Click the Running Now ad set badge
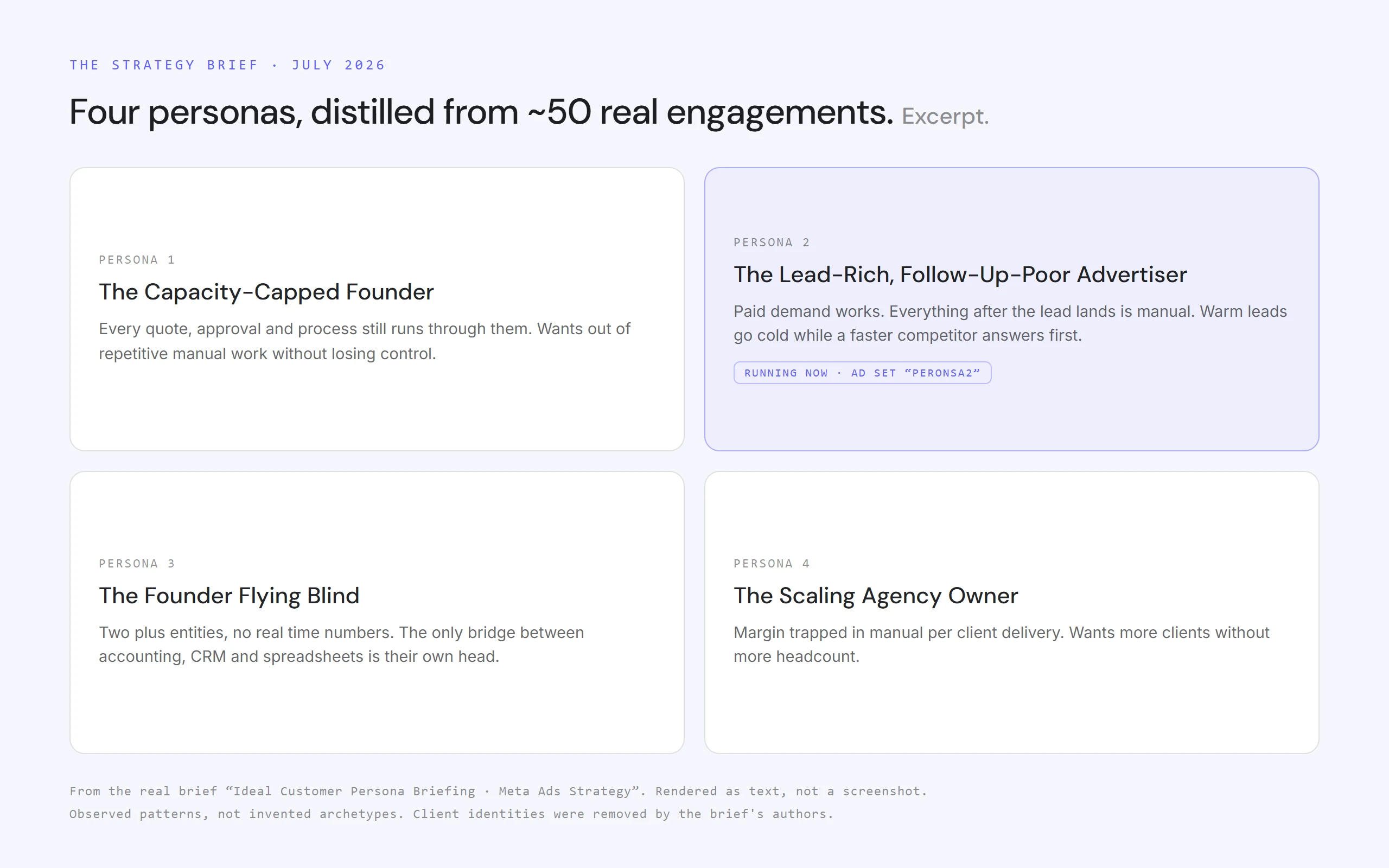 tap(862, 373)
